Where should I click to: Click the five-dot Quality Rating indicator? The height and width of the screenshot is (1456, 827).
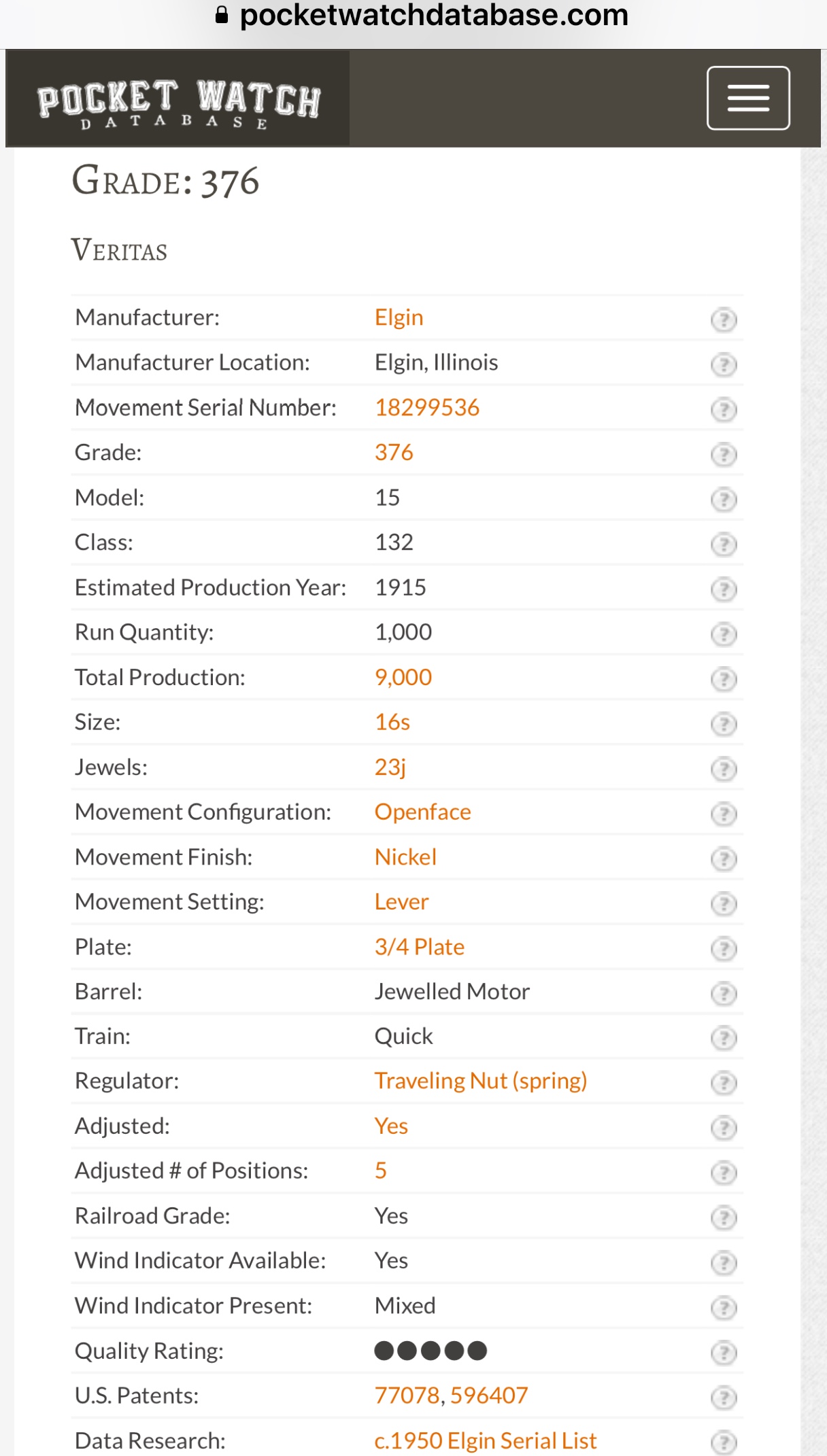click(x=431, y=1351)
